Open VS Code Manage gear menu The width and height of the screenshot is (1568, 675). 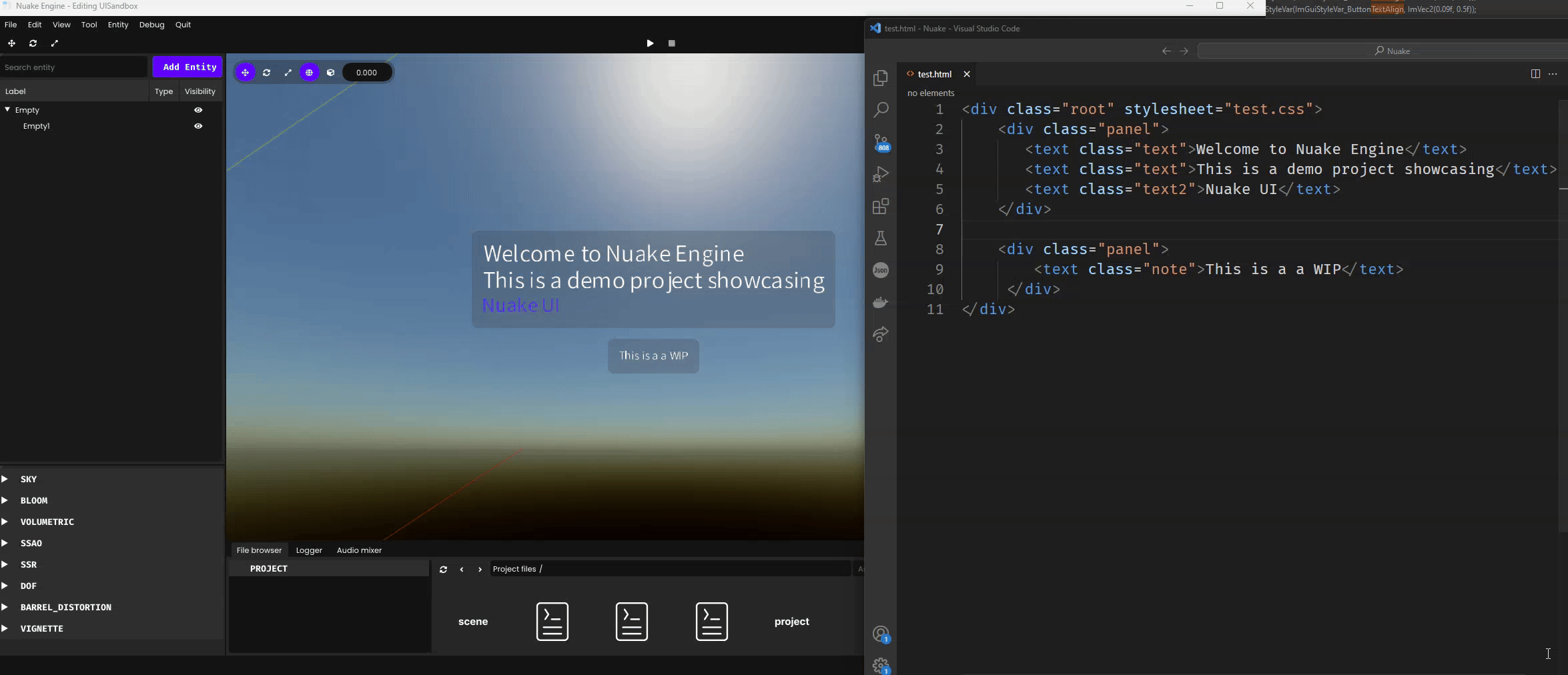[x=881, y=665]
